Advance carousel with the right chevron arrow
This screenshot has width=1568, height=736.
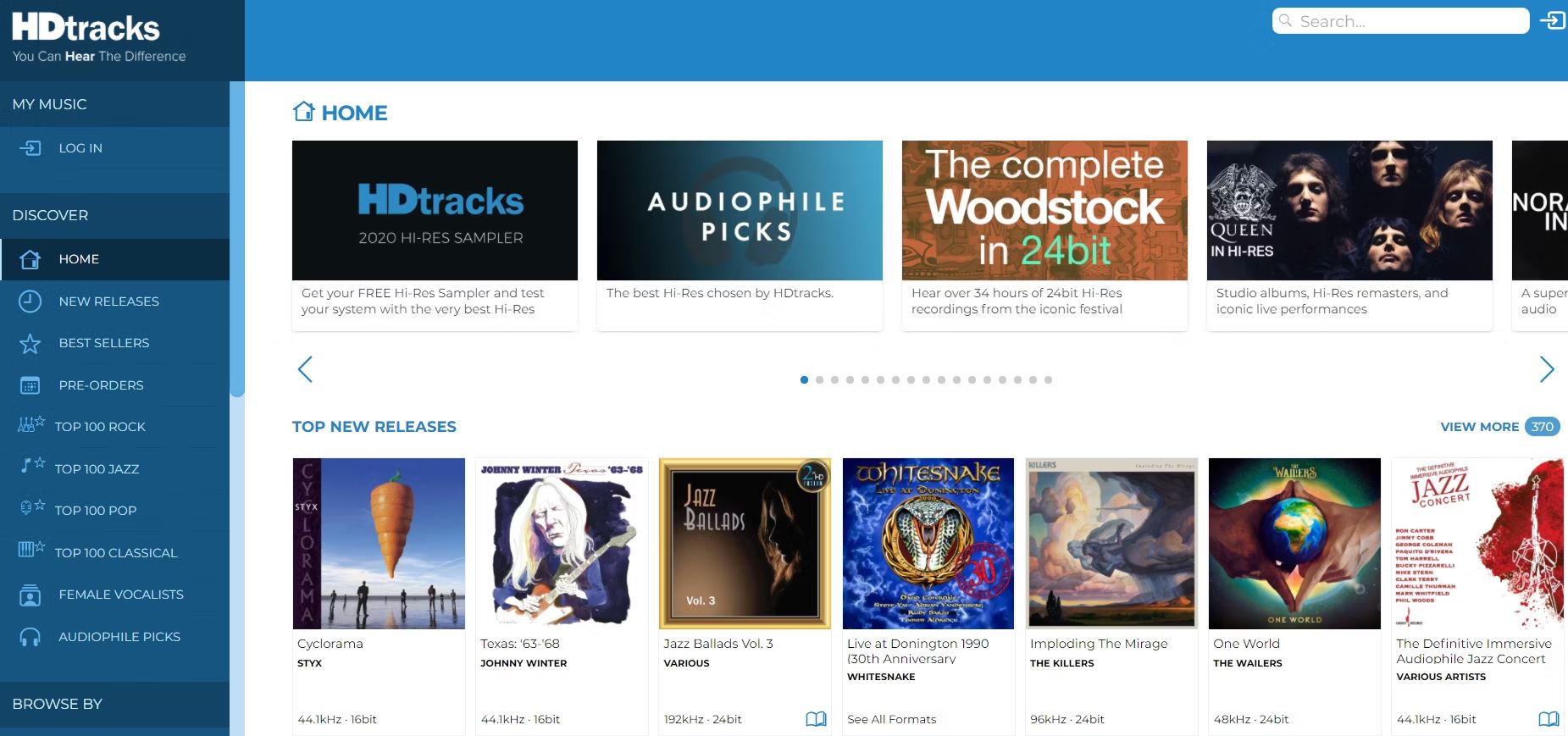pos(1546,369)
